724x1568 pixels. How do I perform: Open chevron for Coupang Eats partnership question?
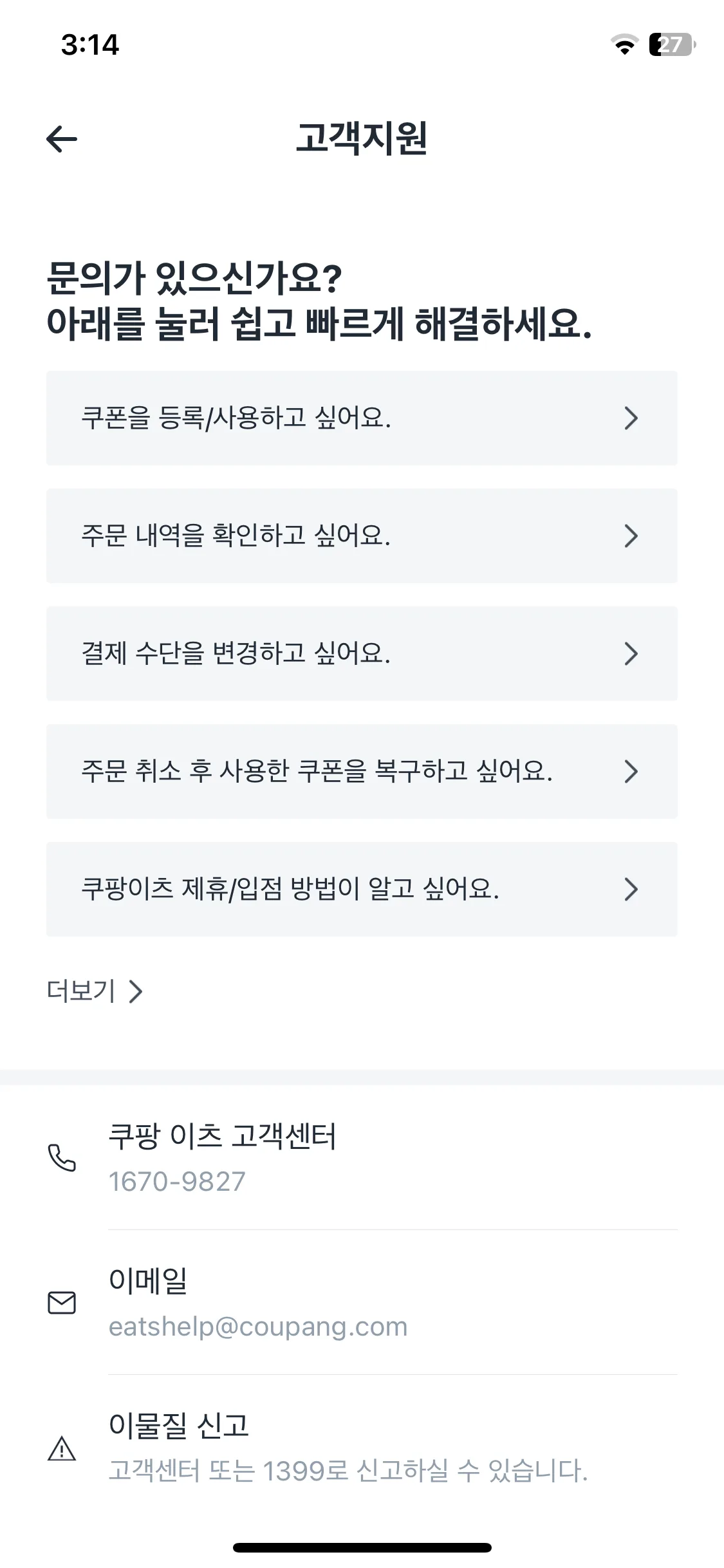(631, 890)
